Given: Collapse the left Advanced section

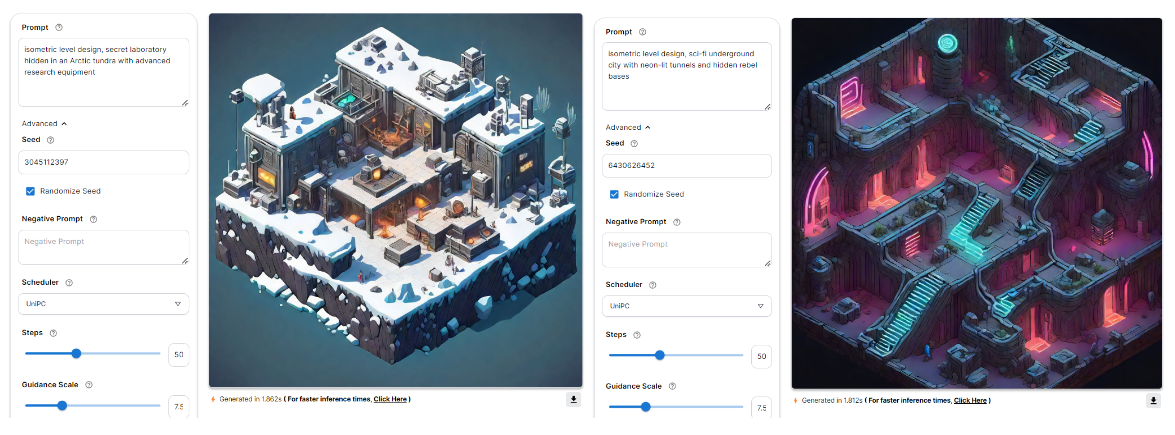Looking at the screenshot, I should pyautogui.click(x=44, y=124).
